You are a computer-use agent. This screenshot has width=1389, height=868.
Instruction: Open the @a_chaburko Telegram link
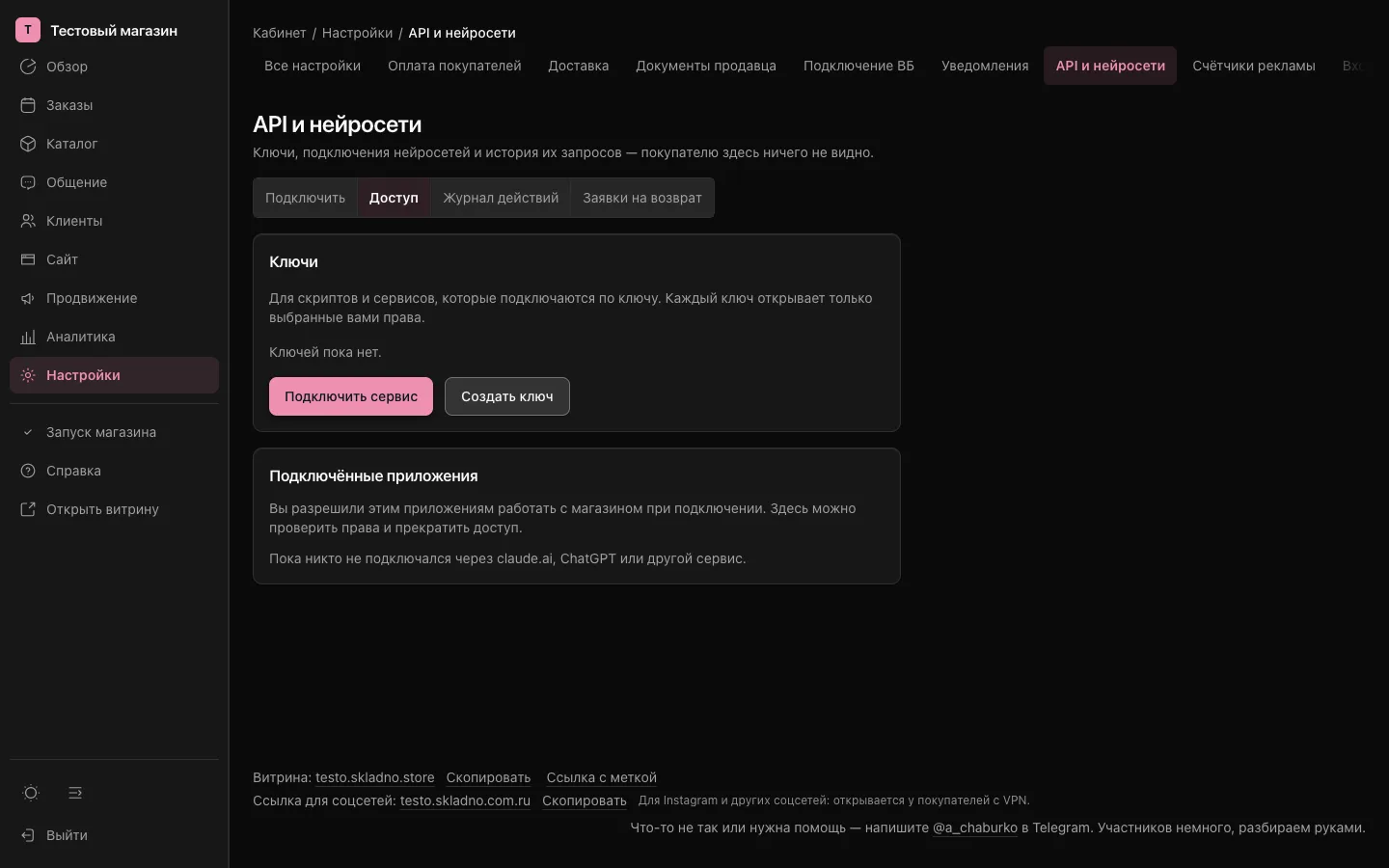[x=975, y=827]
